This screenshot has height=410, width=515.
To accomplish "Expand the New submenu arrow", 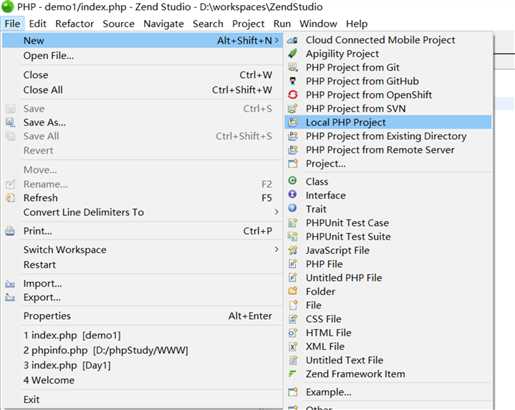I will (276, 41).
